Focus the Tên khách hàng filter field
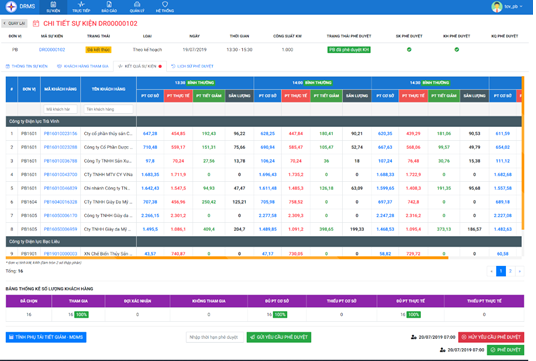536x361 pixels. click(108, 109)
